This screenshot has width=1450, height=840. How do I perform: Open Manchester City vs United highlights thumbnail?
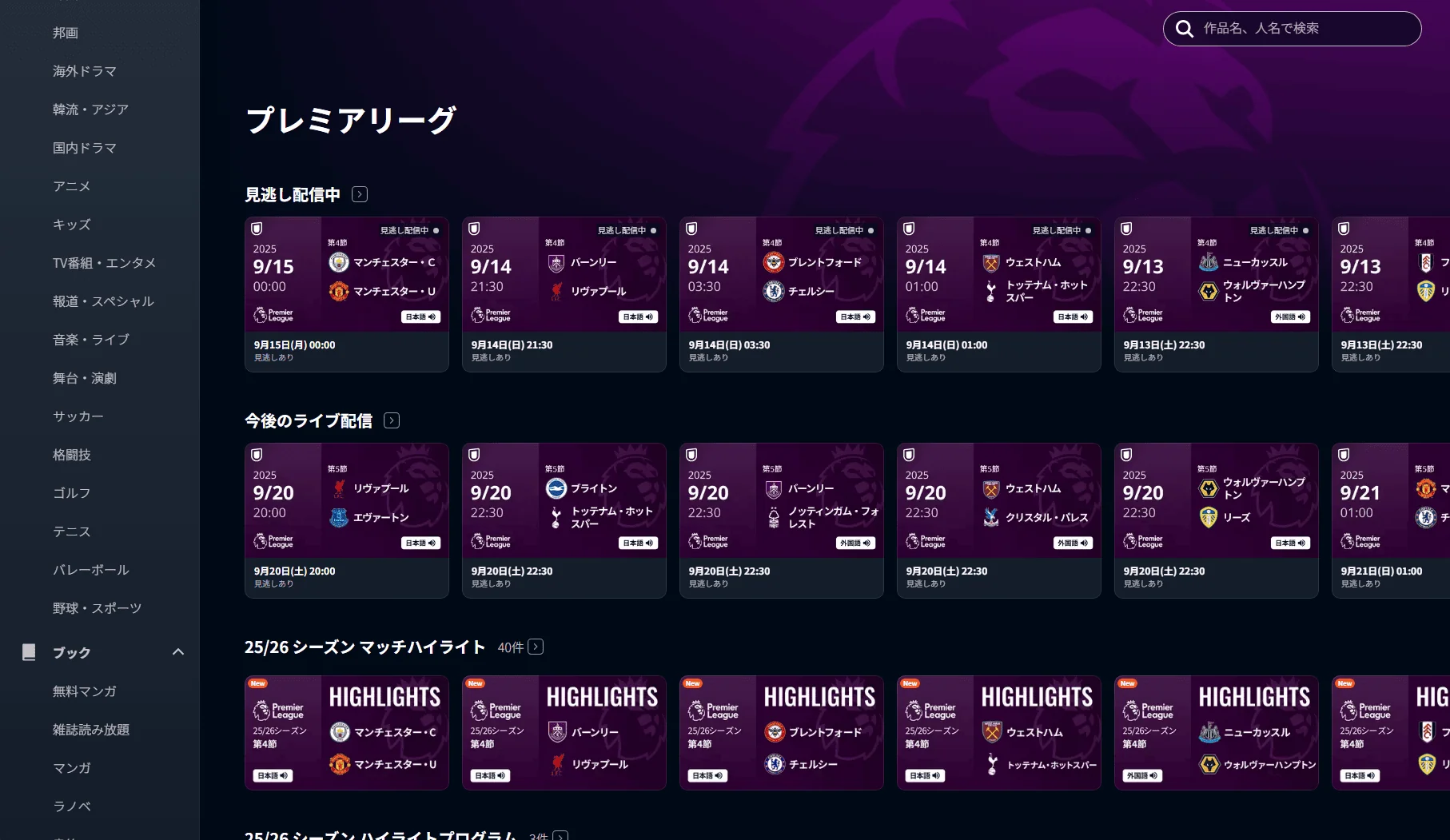click(x=347, y=733)
